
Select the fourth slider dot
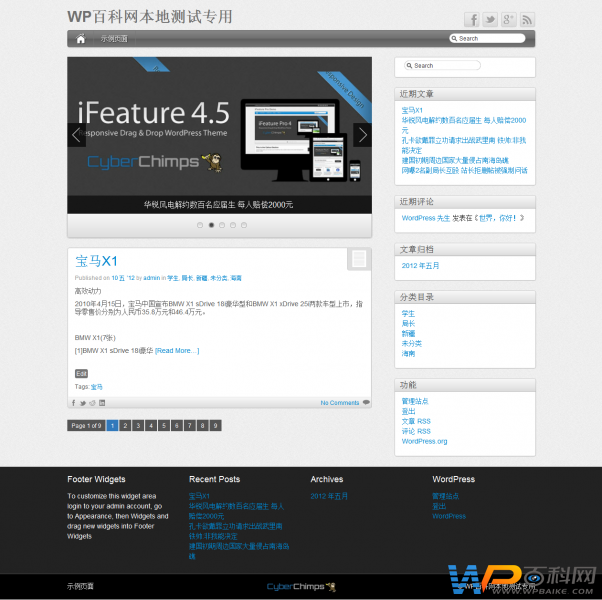pos(233,225)
